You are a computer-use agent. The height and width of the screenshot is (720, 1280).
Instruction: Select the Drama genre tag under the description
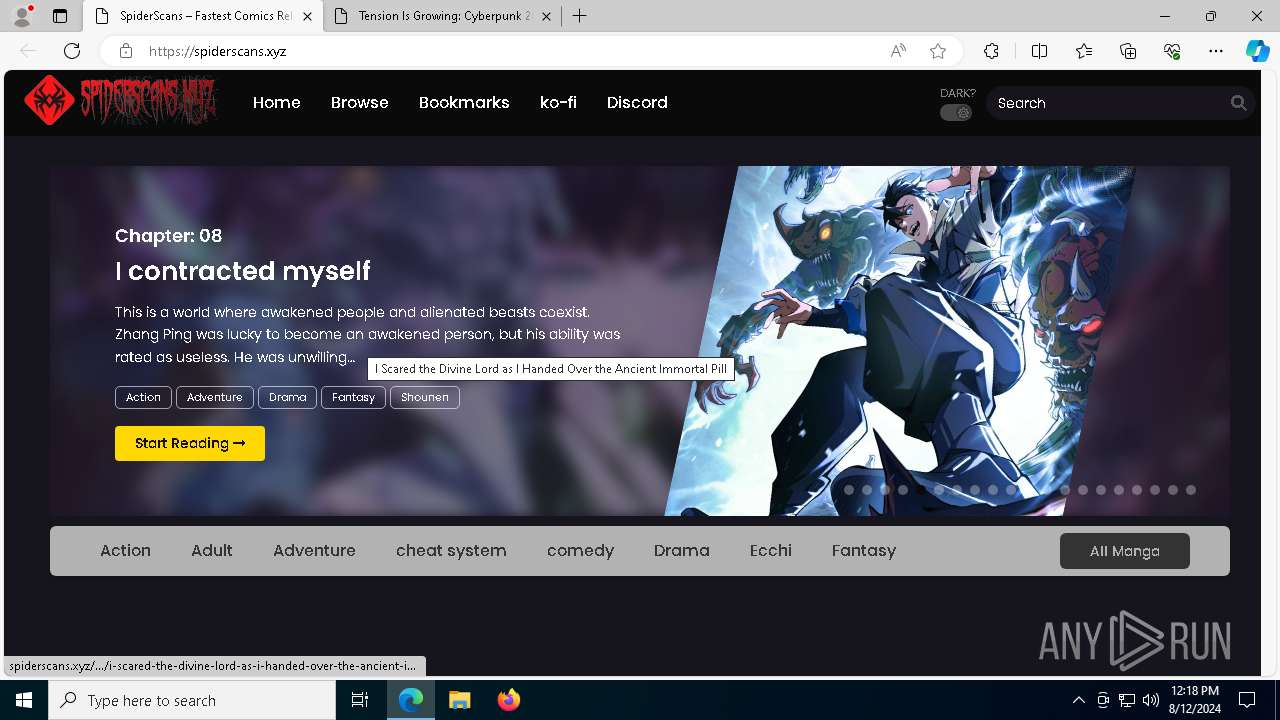coord(288,397)
